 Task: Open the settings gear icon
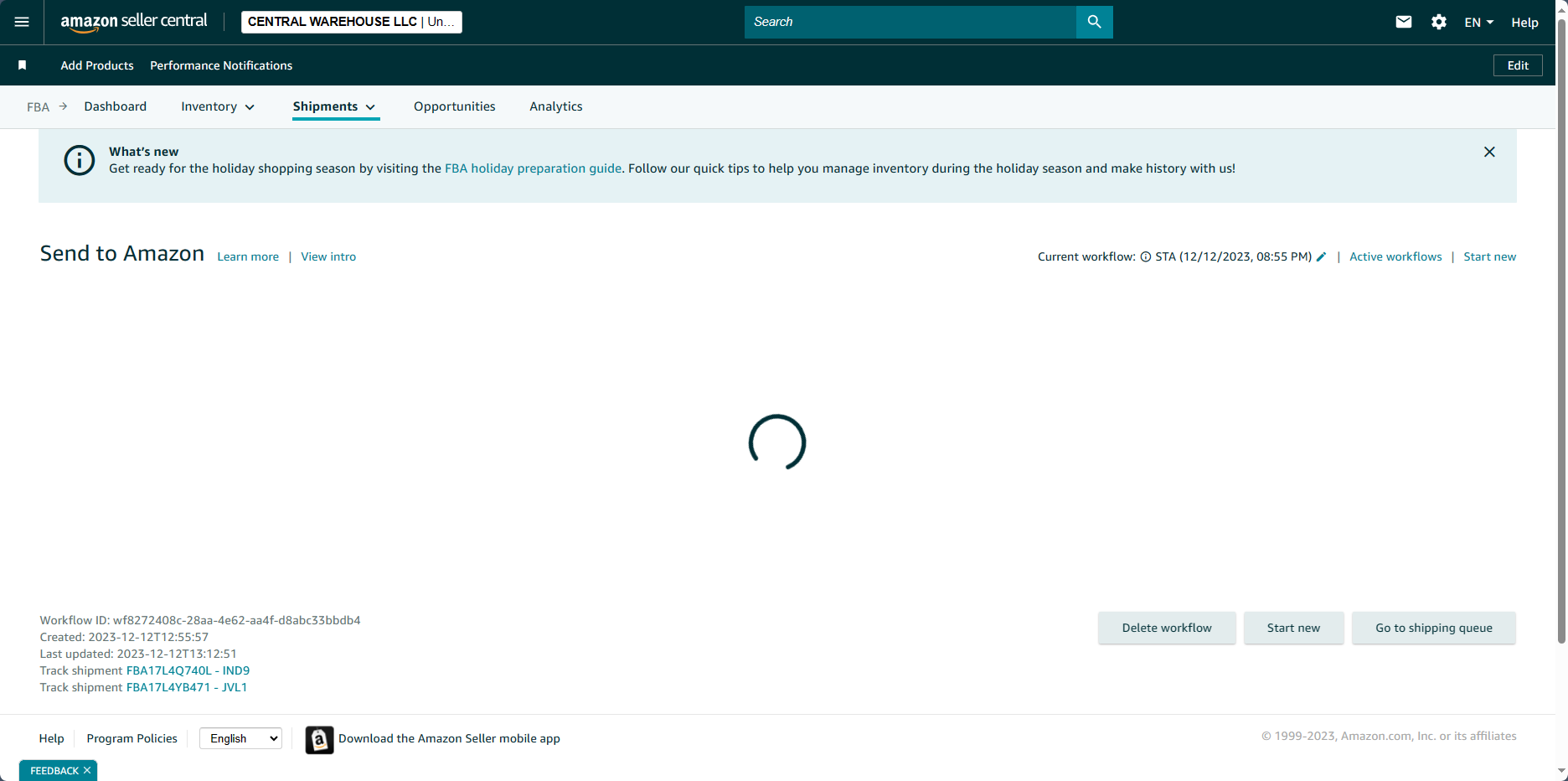pos(1439,22)
